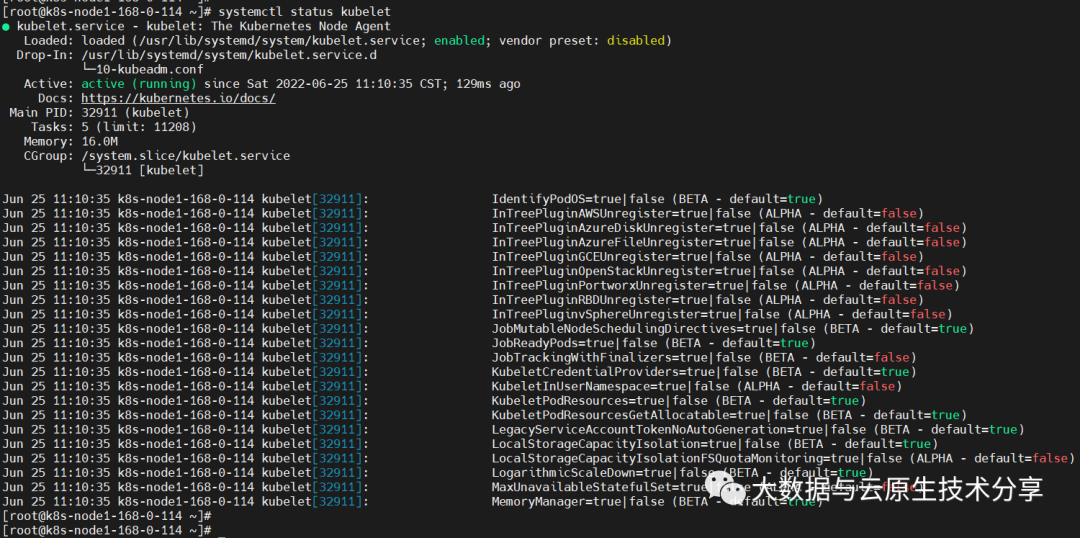Select the 'InTreePluginPortworxUnregister' log entry
Image resolution: width=1080 pixels, height=538 pixels.
coord(726,286)
